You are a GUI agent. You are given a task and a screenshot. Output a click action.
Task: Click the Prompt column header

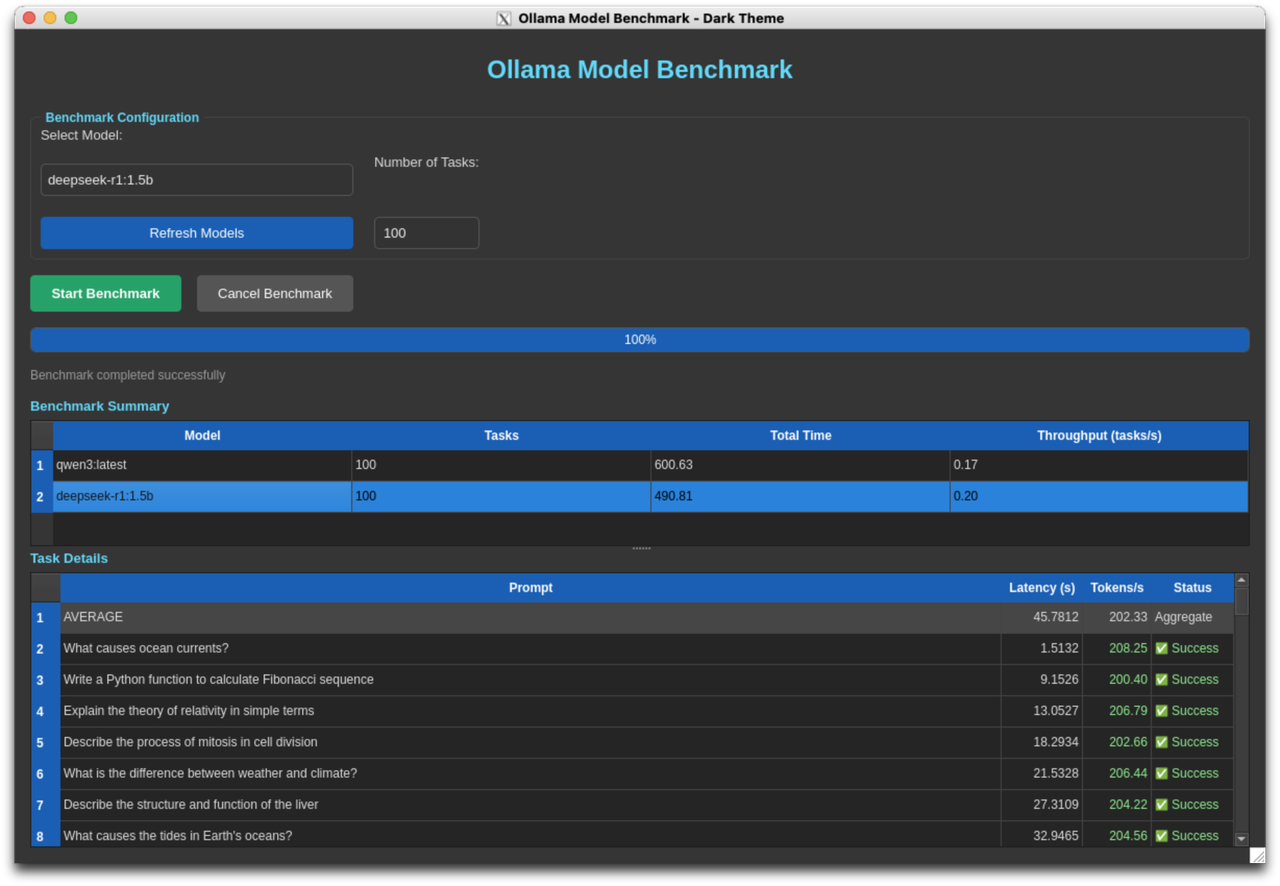pyautogui.click(x=530, y=588)
